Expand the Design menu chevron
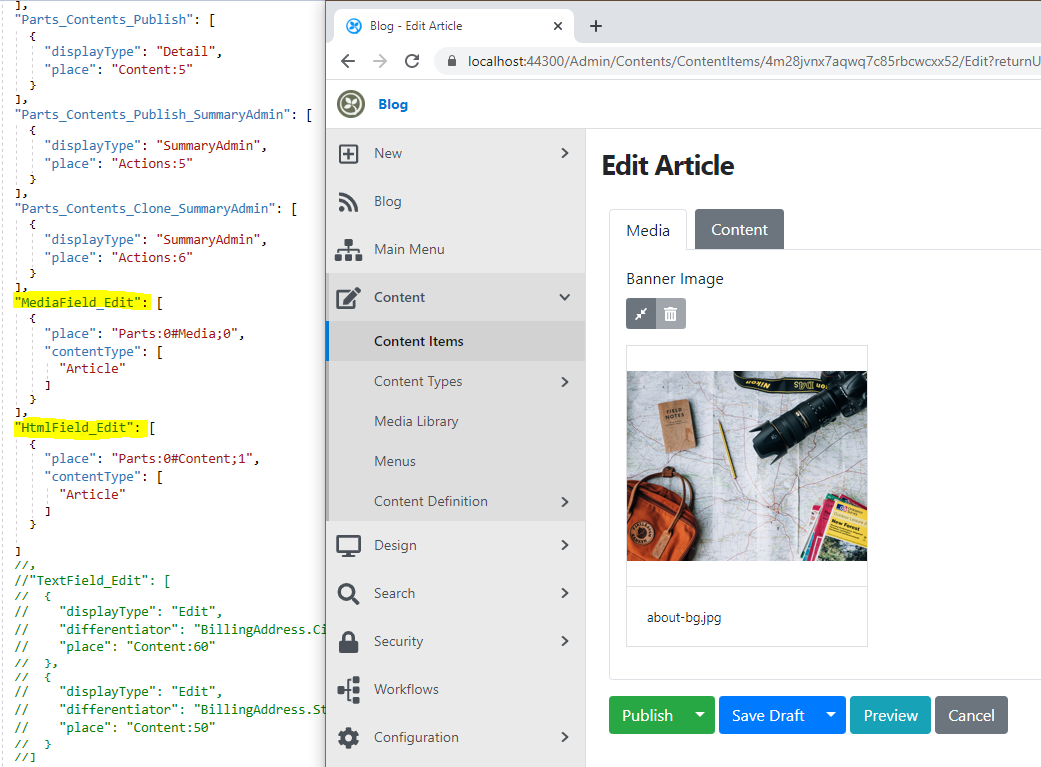This screenshot has width=1041, height=767. (x=565, y=545)
